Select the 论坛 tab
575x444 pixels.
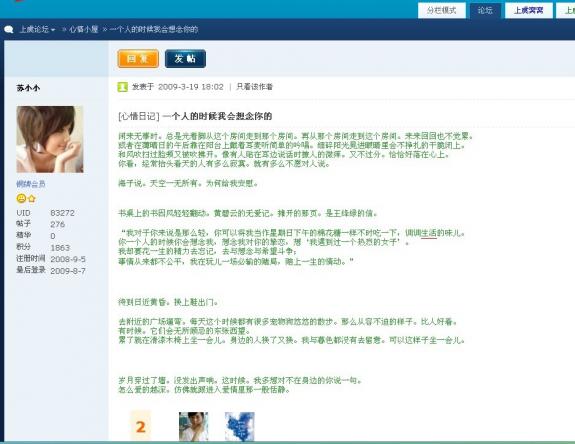click(x=485, y=10)
